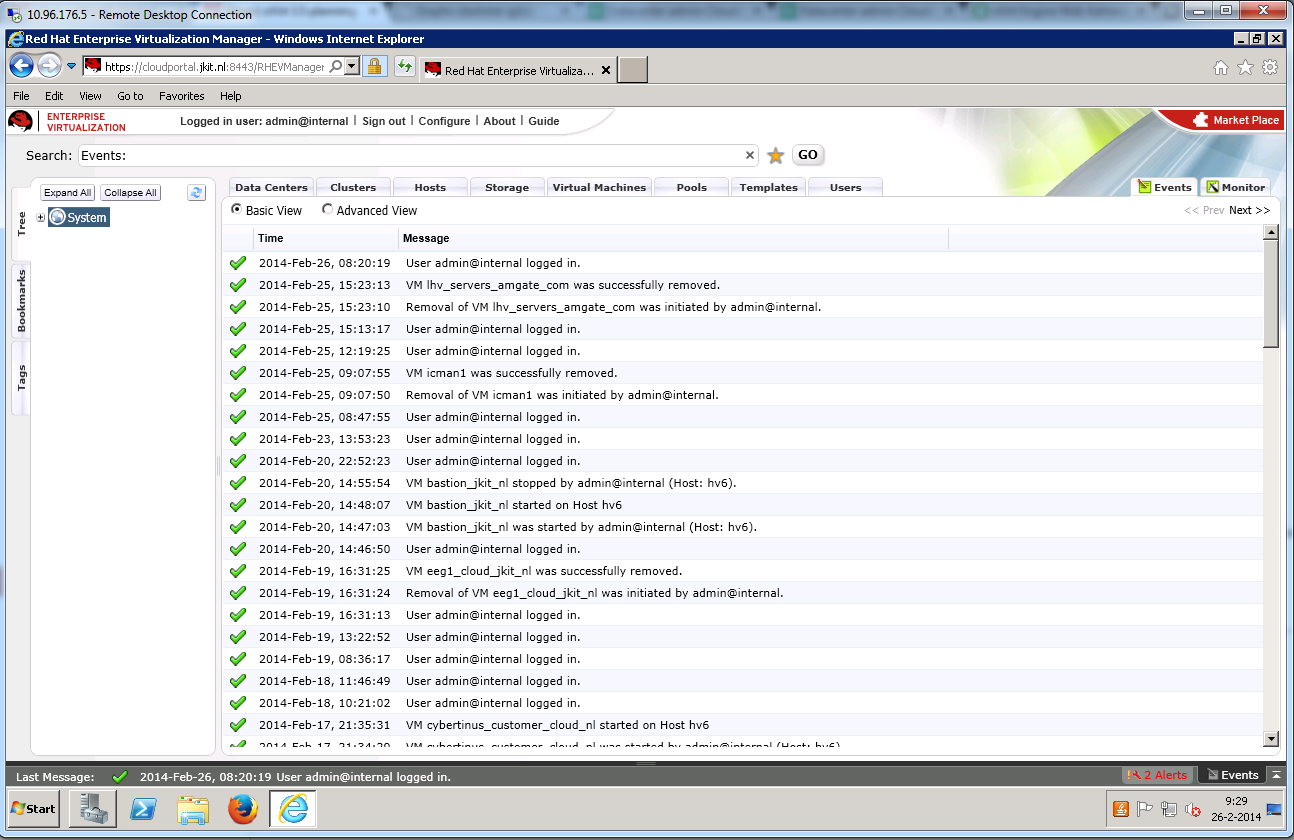Viewport: 1294px width, 840px height.
Task: Clear the search field with X icon
Action: (x=750, y=155)
